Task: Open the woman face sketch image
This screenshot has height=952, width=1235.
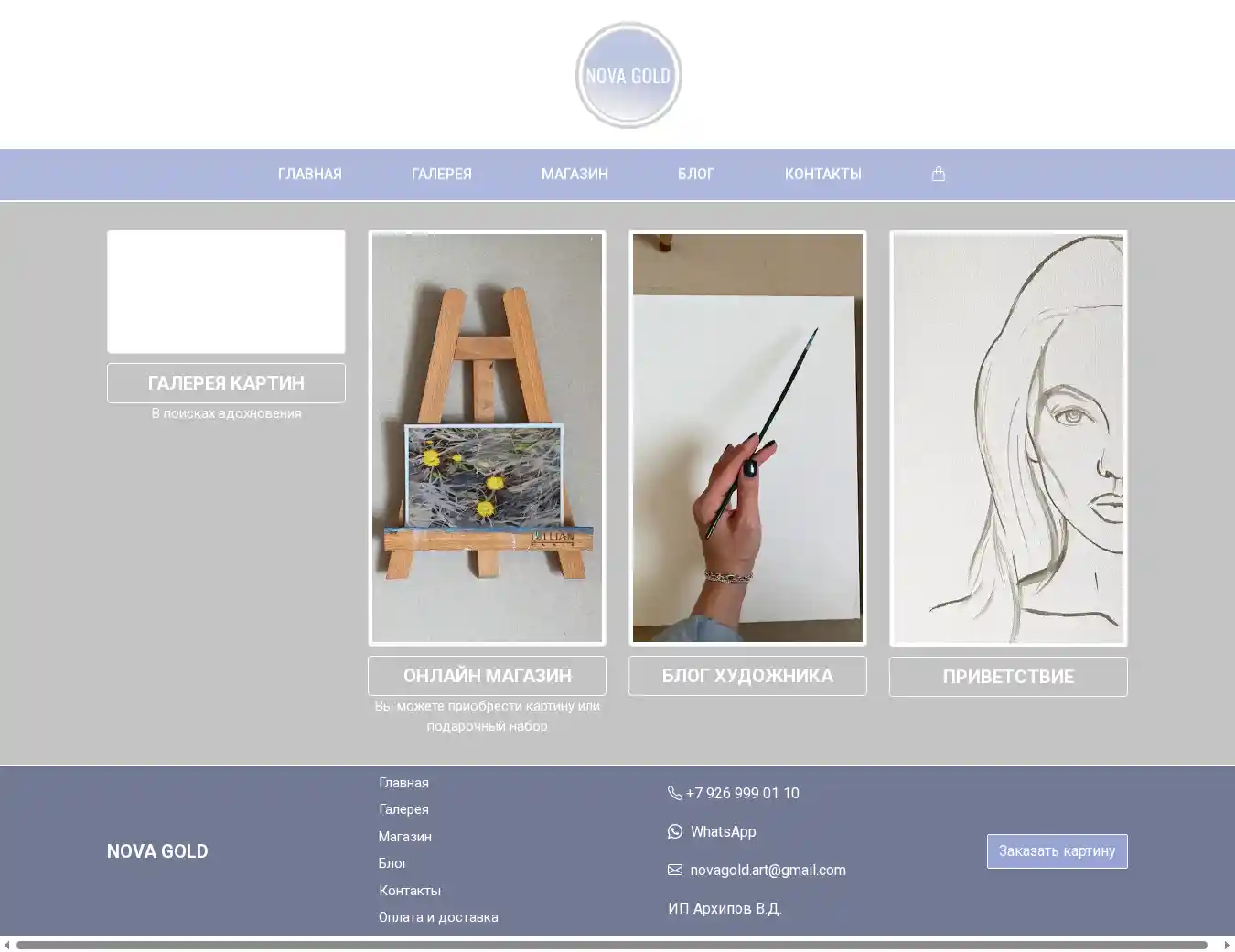Action: coord(1008,438)
